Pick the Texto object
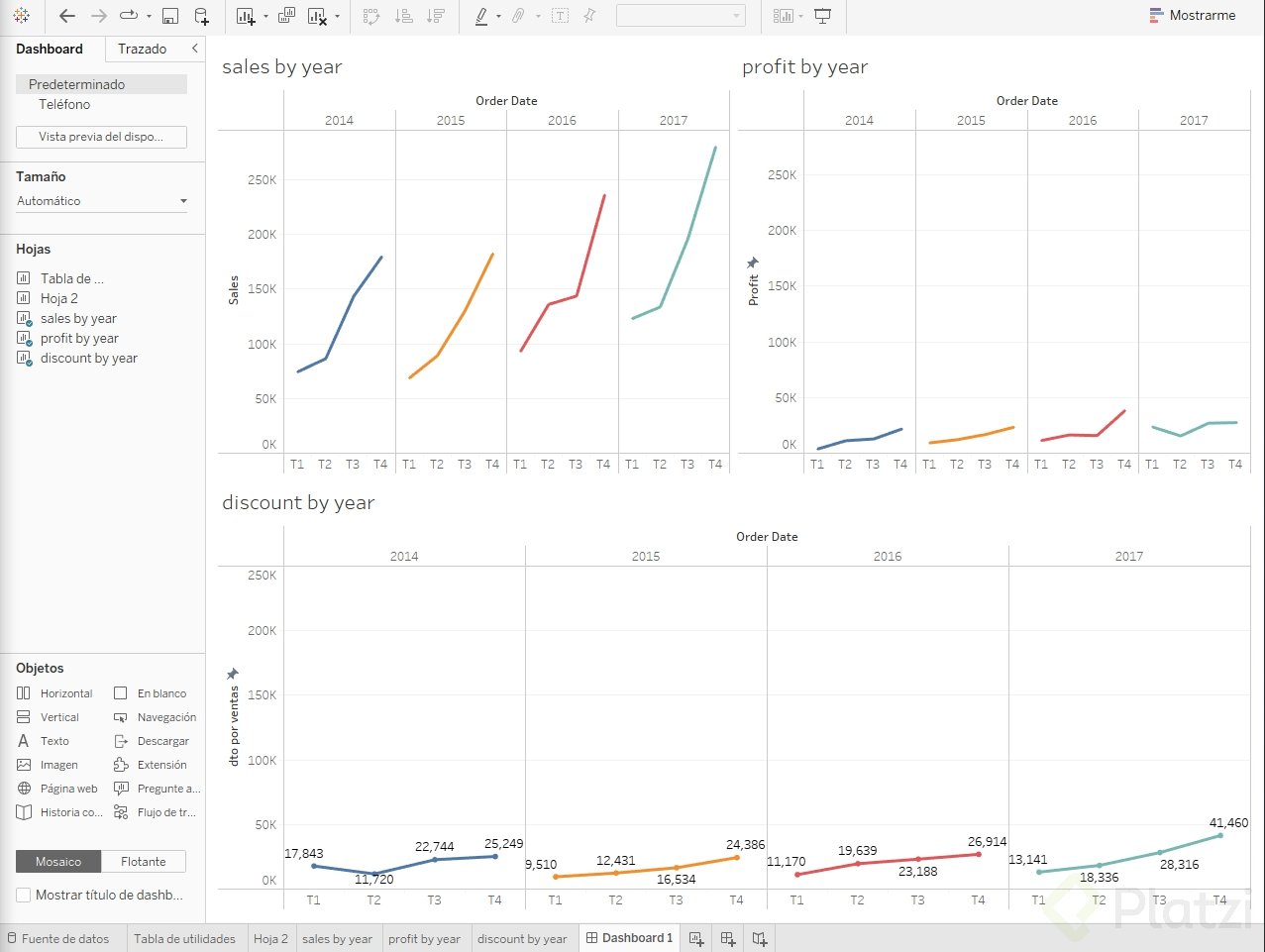1265x952 pixels. tap(43, 741)
